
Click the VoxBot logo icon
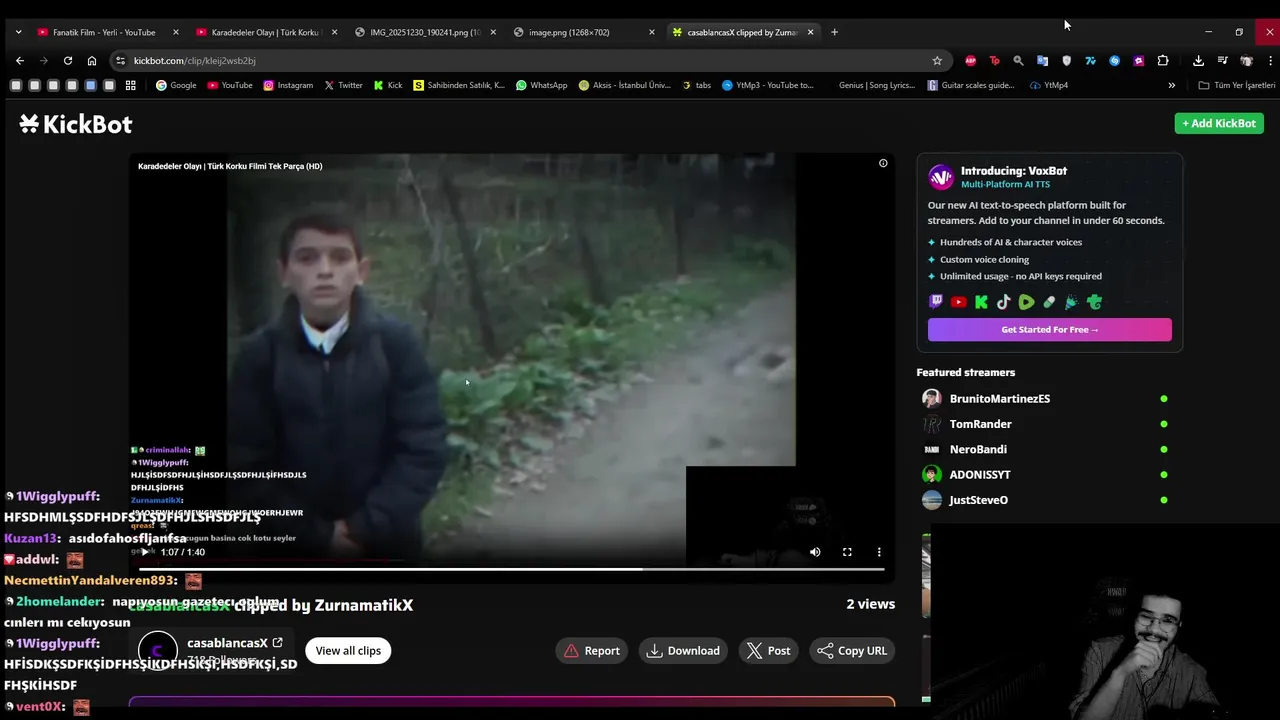pyautogui.click(x=941, y=177)
